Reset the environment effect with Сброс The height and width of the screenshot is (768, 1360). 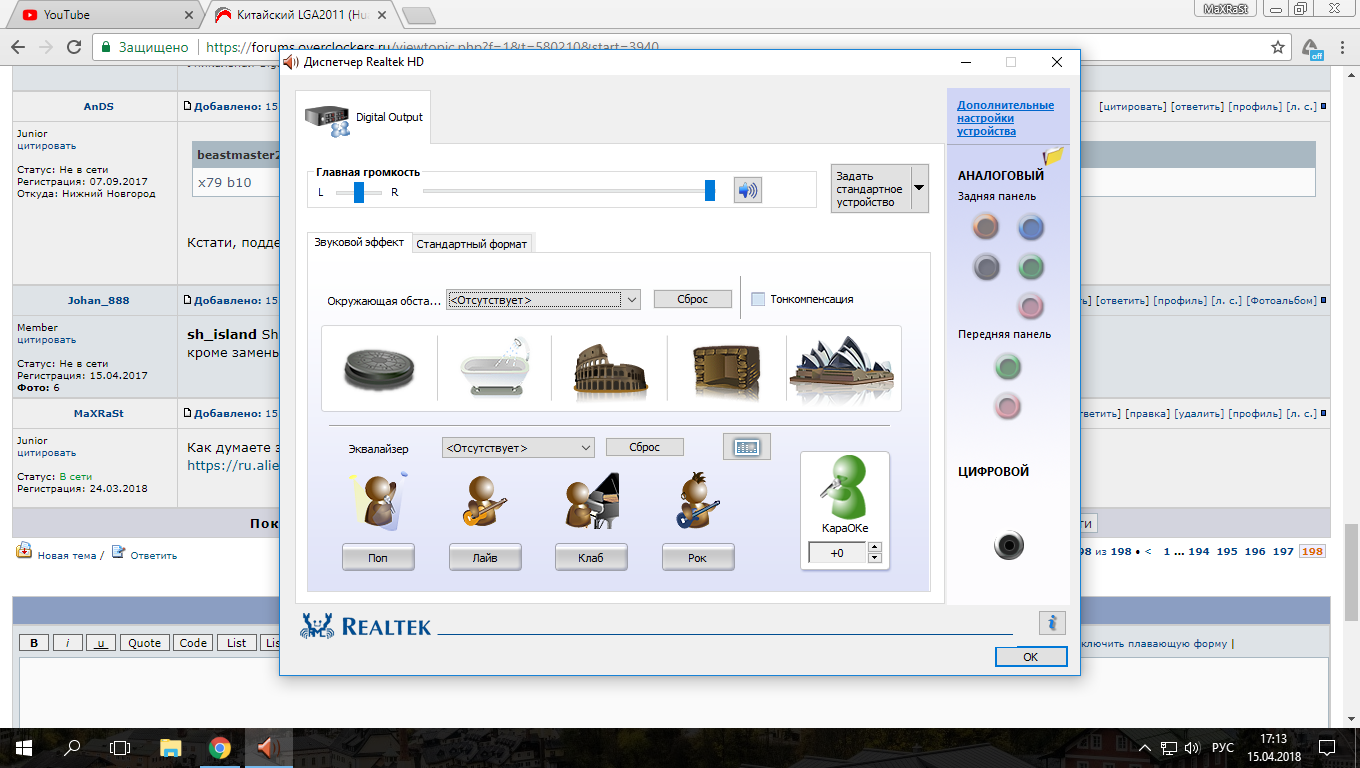(692, 299)
